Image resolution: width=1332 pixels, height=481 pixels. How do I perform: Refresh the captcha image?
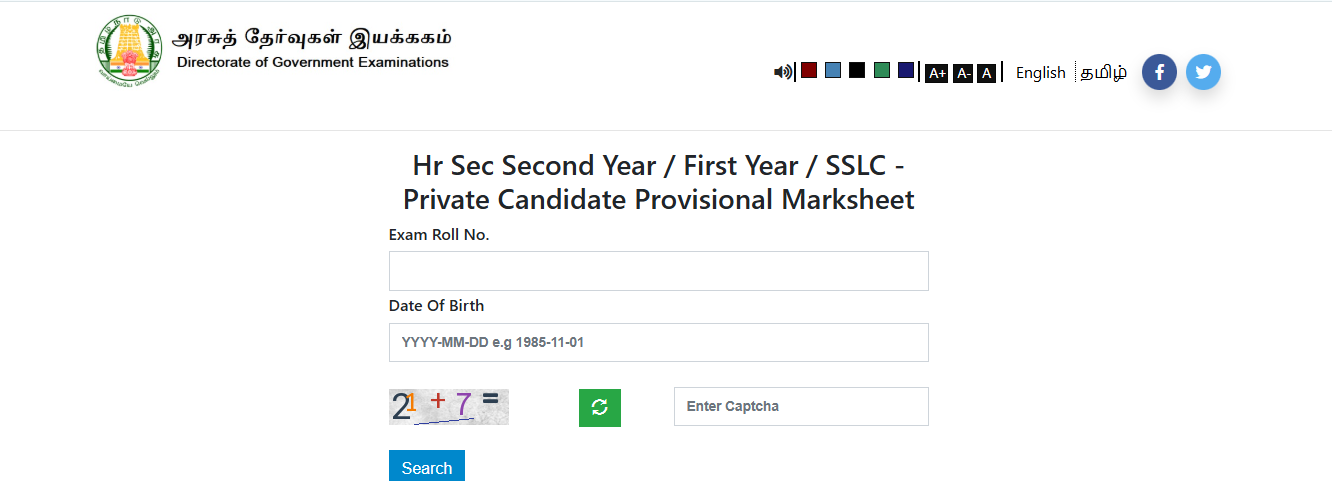[x=600, y=408]
